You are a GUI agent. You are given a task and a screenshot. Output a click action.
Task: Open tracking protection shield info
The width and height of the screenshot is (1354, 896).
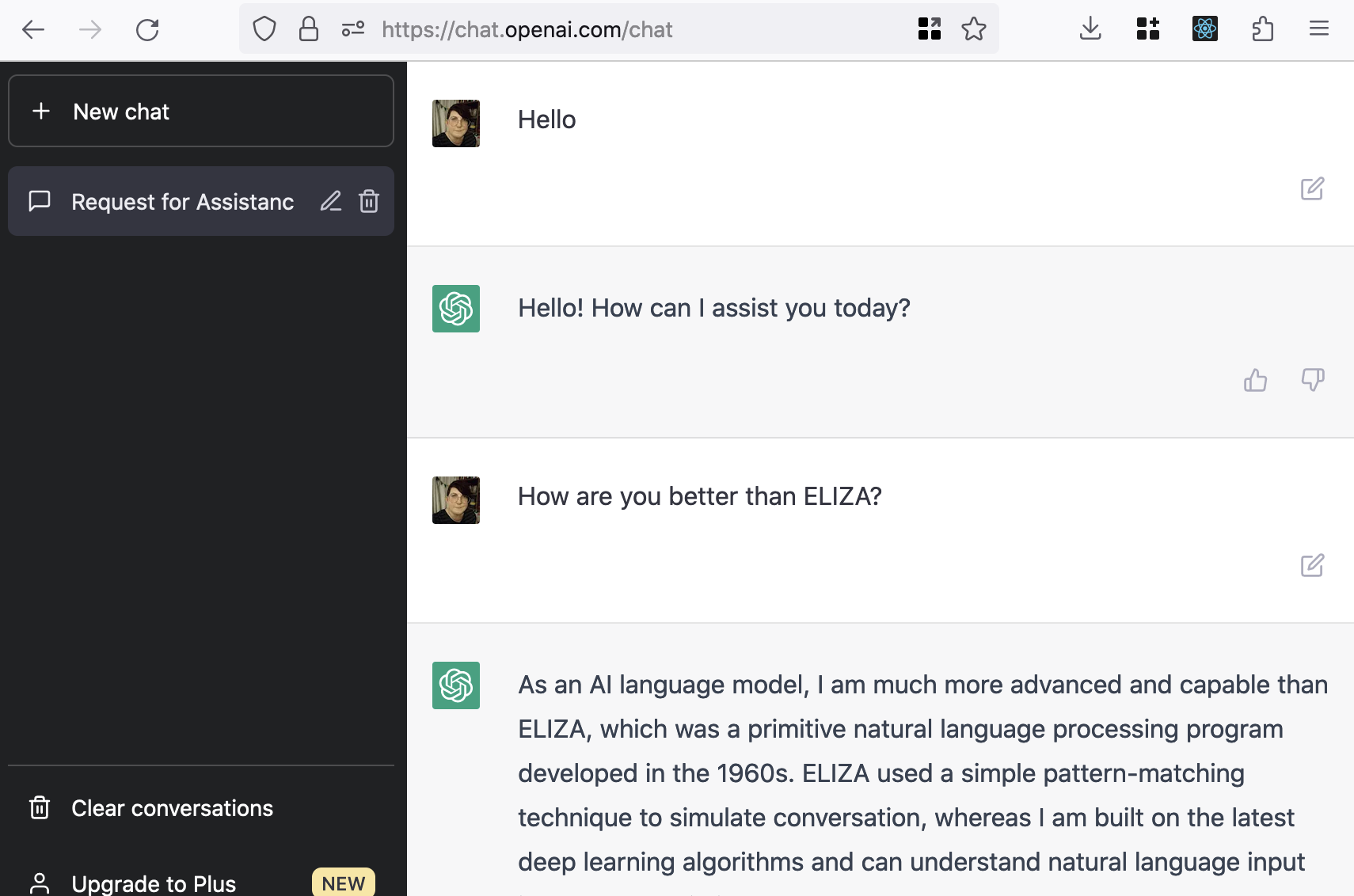pos(264,29)
